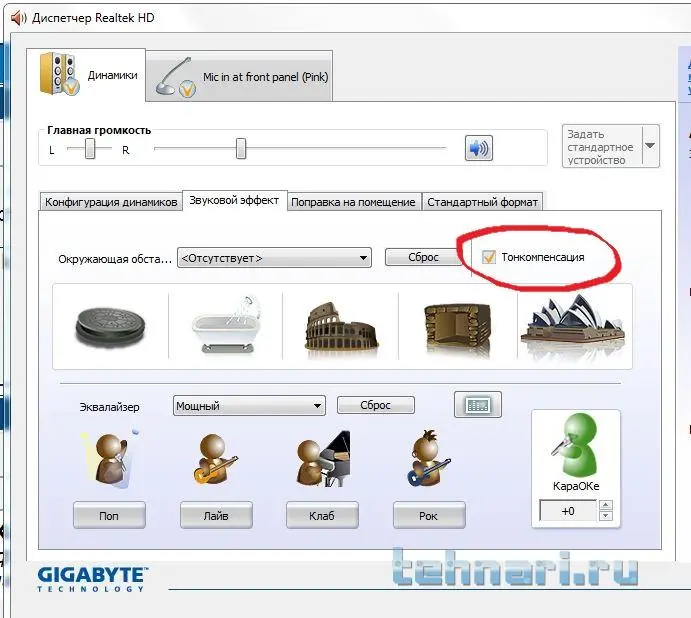
Task: Open the Окружающая обстановка dropdown
Action: point(274,257)
